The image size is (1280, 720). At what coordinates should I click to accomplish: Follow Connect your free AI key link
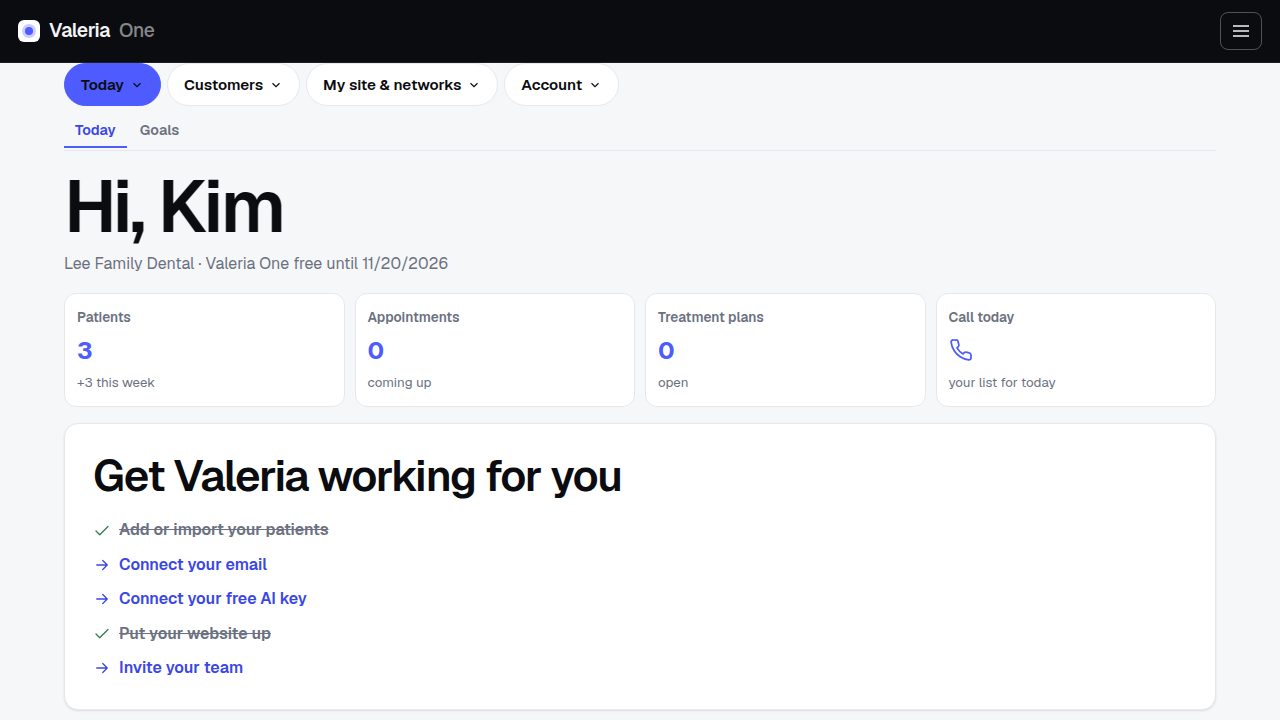tap(213, 599)
